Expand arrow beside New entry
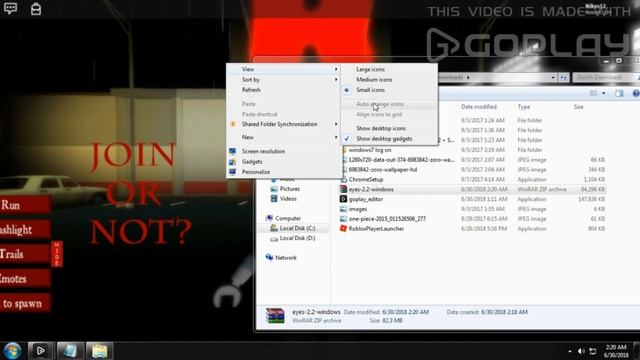 [x=336, y=137]
